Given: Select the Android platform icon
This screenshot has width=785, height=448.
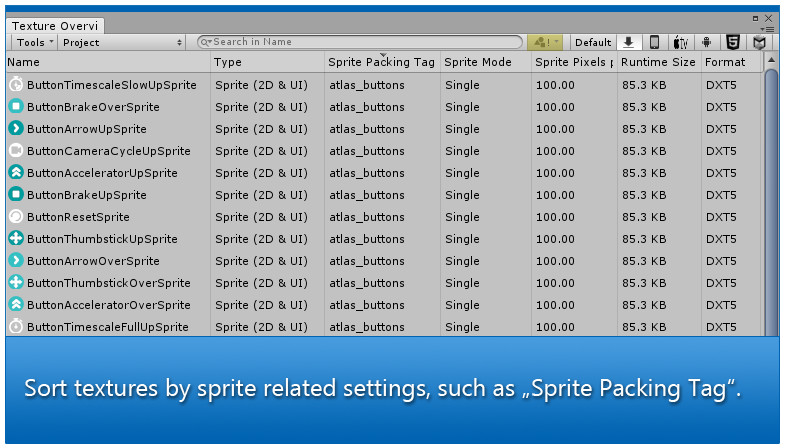Looking at the screenshot, I should pyautogui.click(x=707, y=42).
